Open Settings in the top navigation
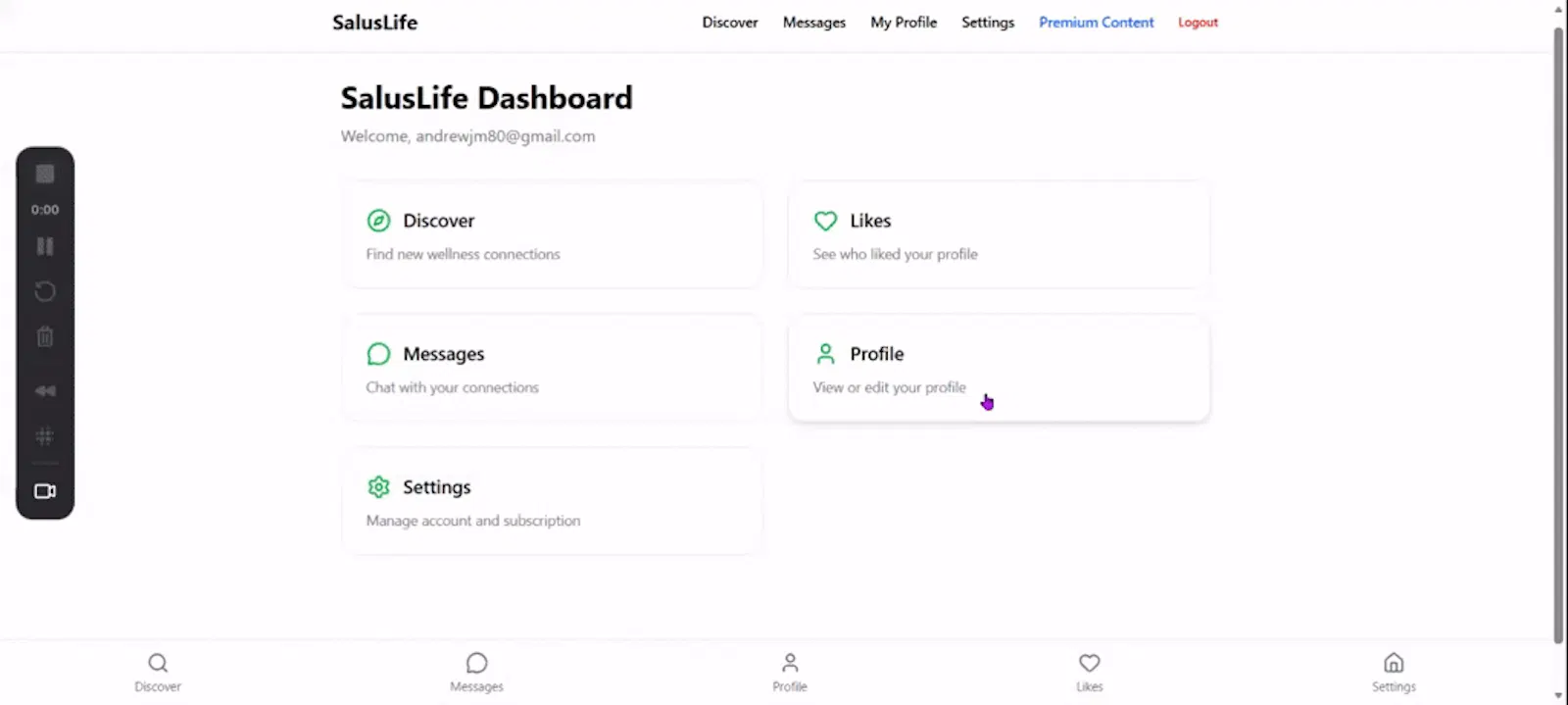The width and height of the screenshot is (1568, 705). point(988,23)
